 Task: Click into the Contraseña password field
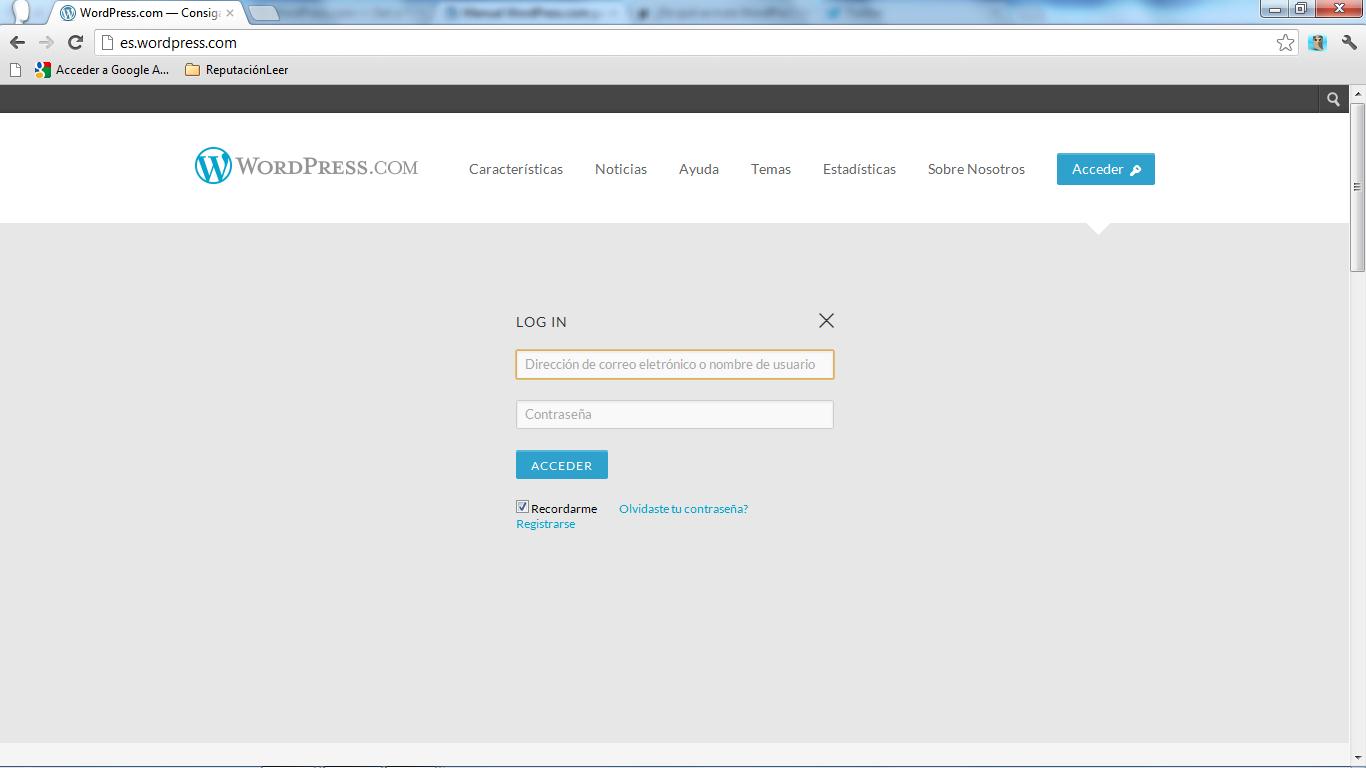pos(675,414)
